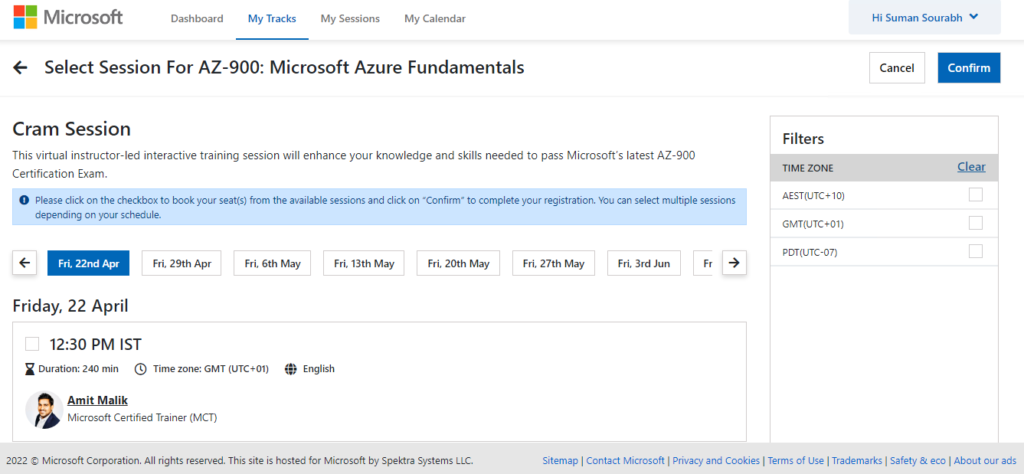Click the Duration: 240 min text
The height and width of the screenshot is (474, 1024).
[x=78, y=369]
